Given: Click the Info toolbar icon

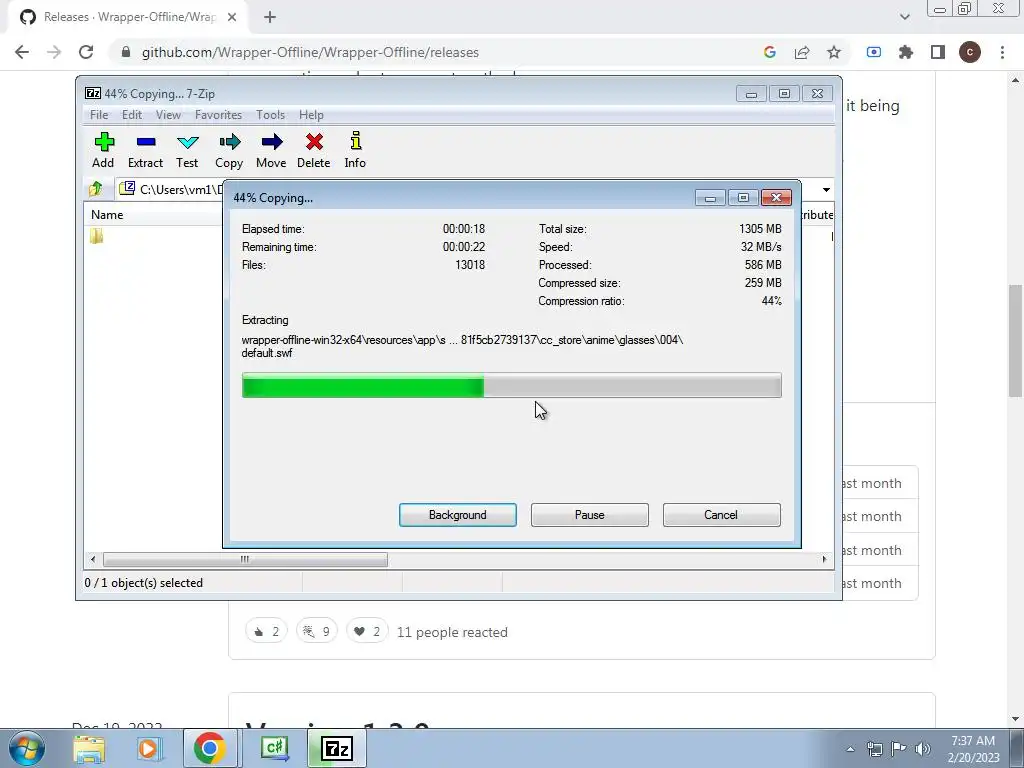Looking at the screenshot, I should coord(355,150).
